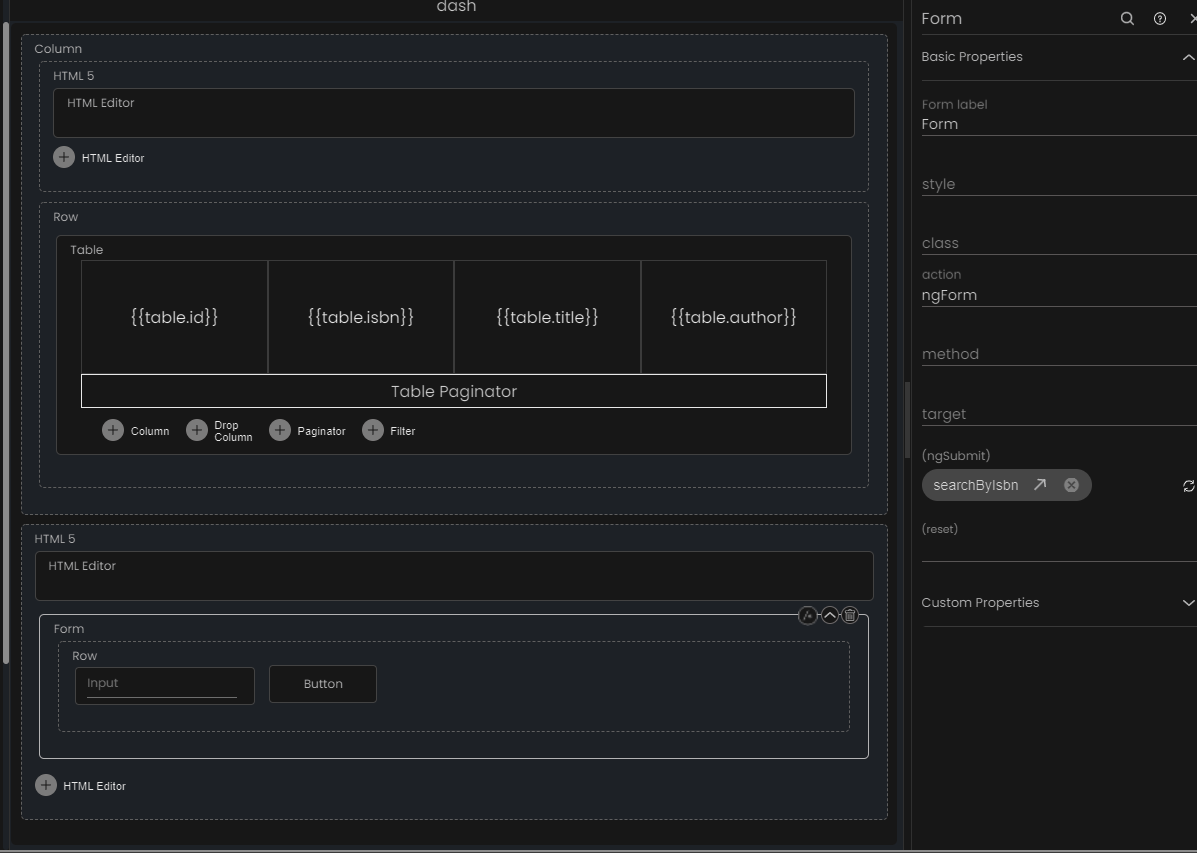The image size is (1197, 853).
Task: Add a Filter to the table
Action: (x=373, y=431)
